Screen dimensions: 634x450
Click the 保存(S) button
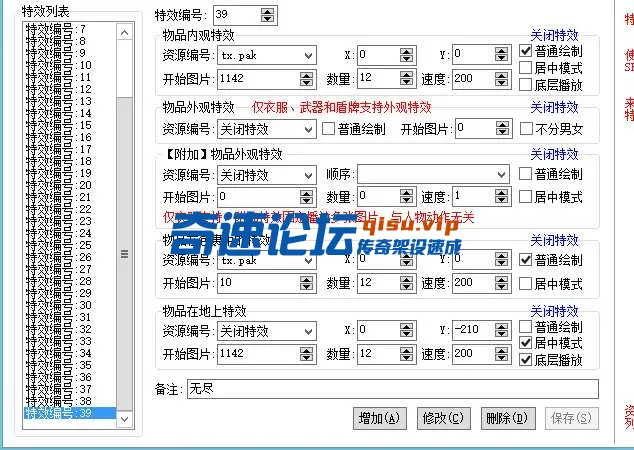[572, 418]
